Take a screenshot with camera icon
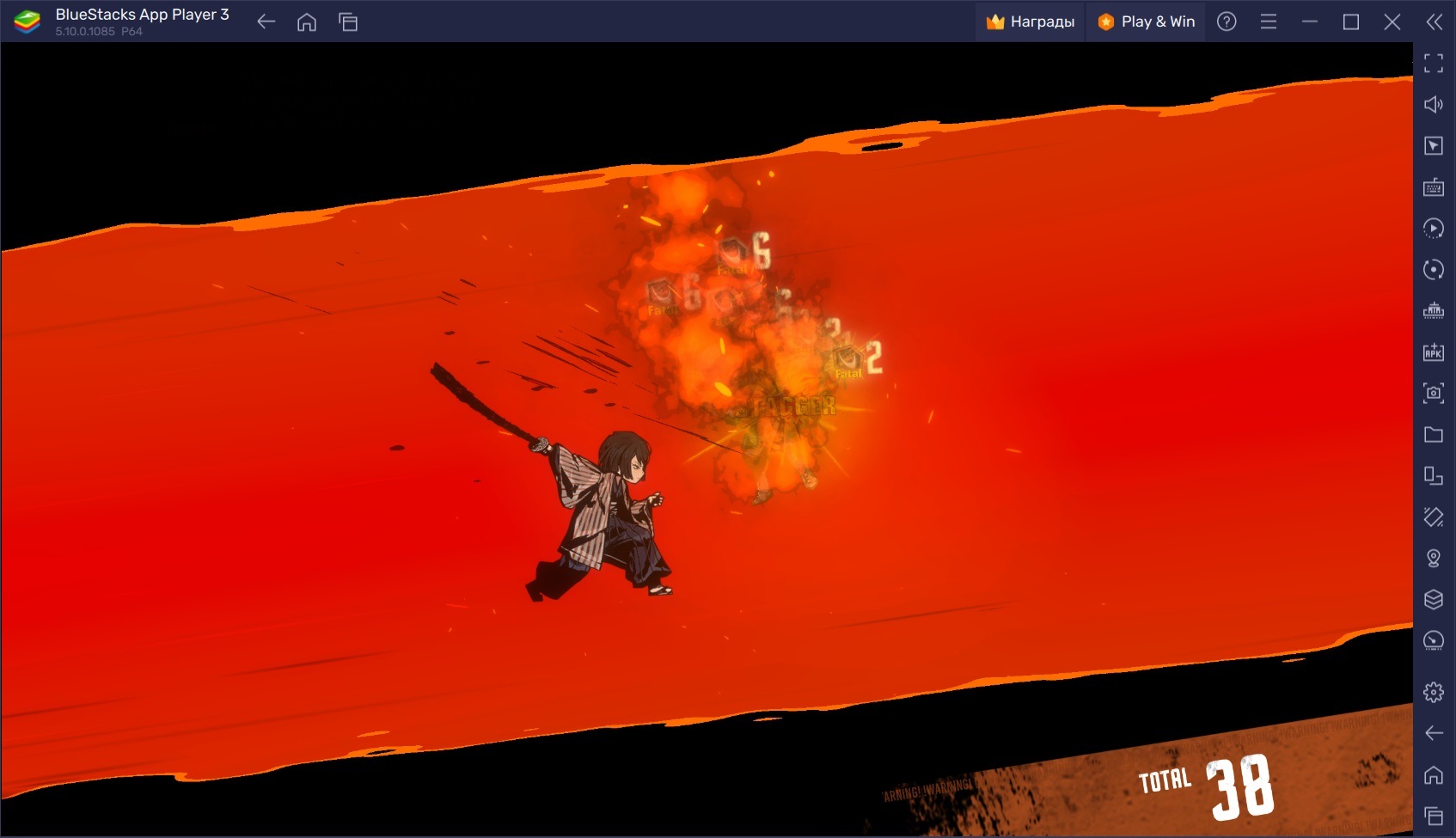Viewport: 1456px width, 838px height. tap(1433, 393)
